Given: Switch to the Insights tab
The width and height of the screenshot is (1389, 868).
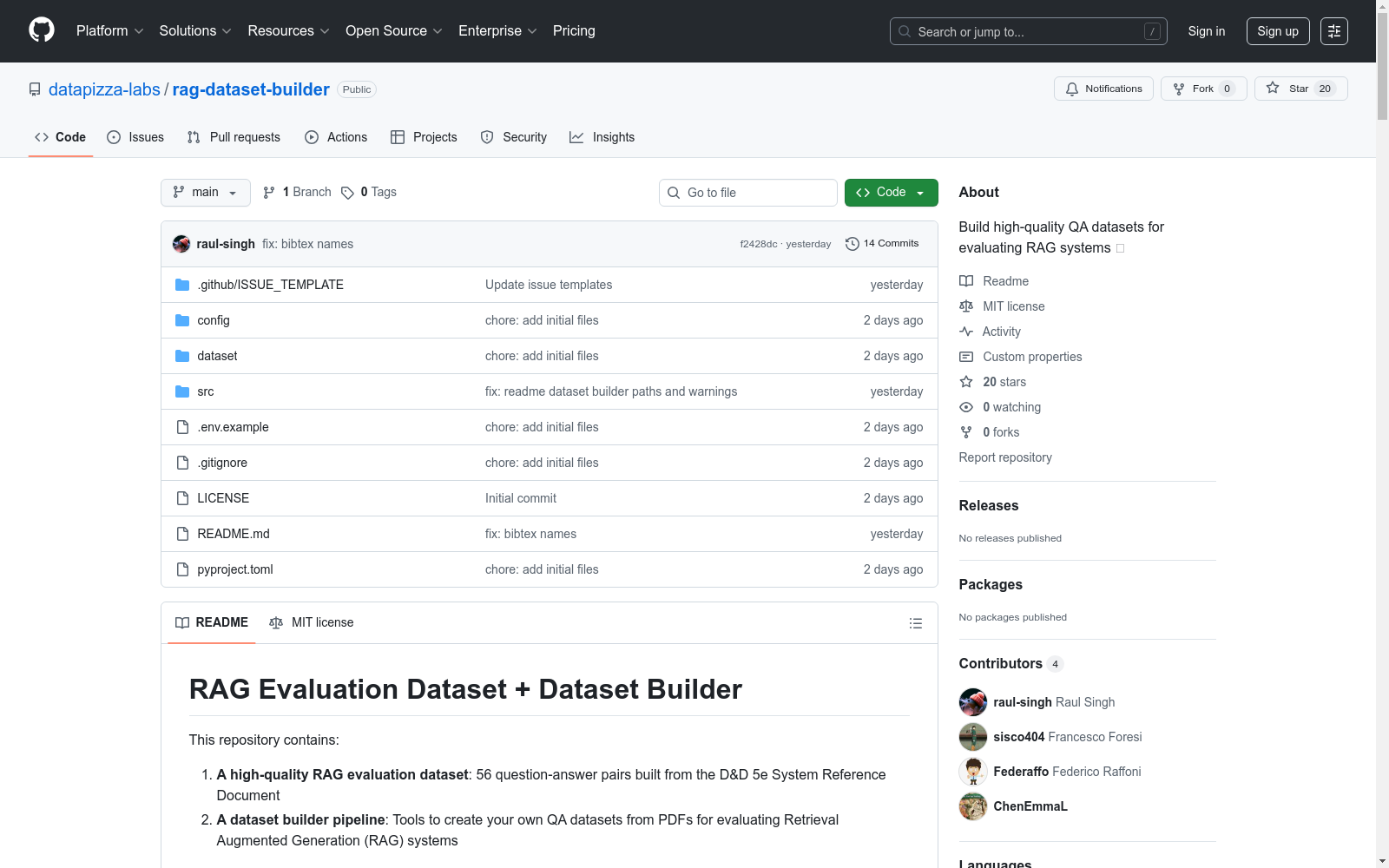Looking at the screenshot, I should [602, 137].
